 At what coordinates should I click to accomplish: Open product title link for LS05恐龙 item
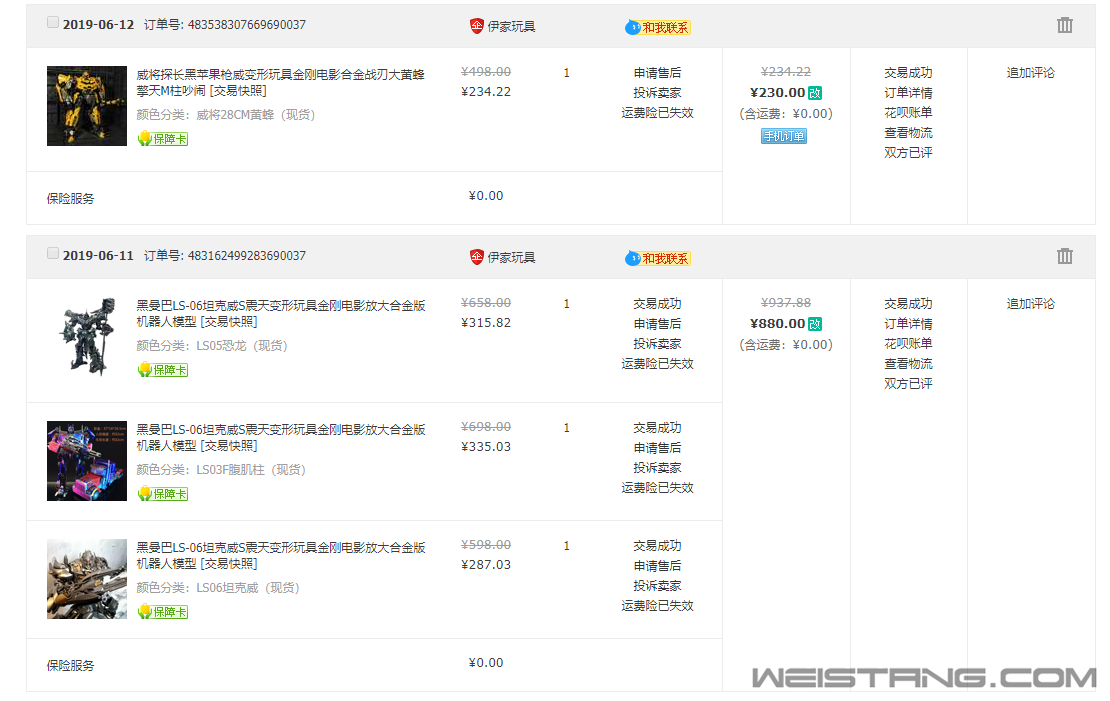coord(281,313)
